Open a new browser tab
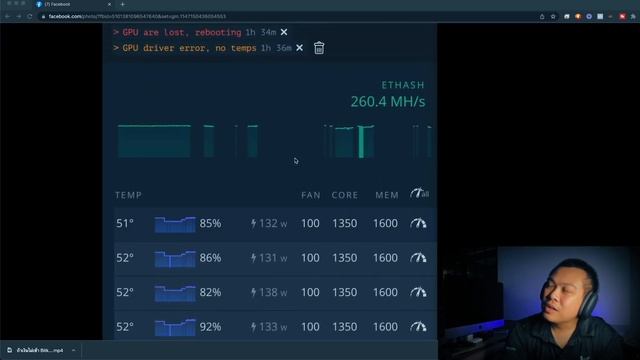Screen dimensions: 640x360 click(x=122, y=4)
